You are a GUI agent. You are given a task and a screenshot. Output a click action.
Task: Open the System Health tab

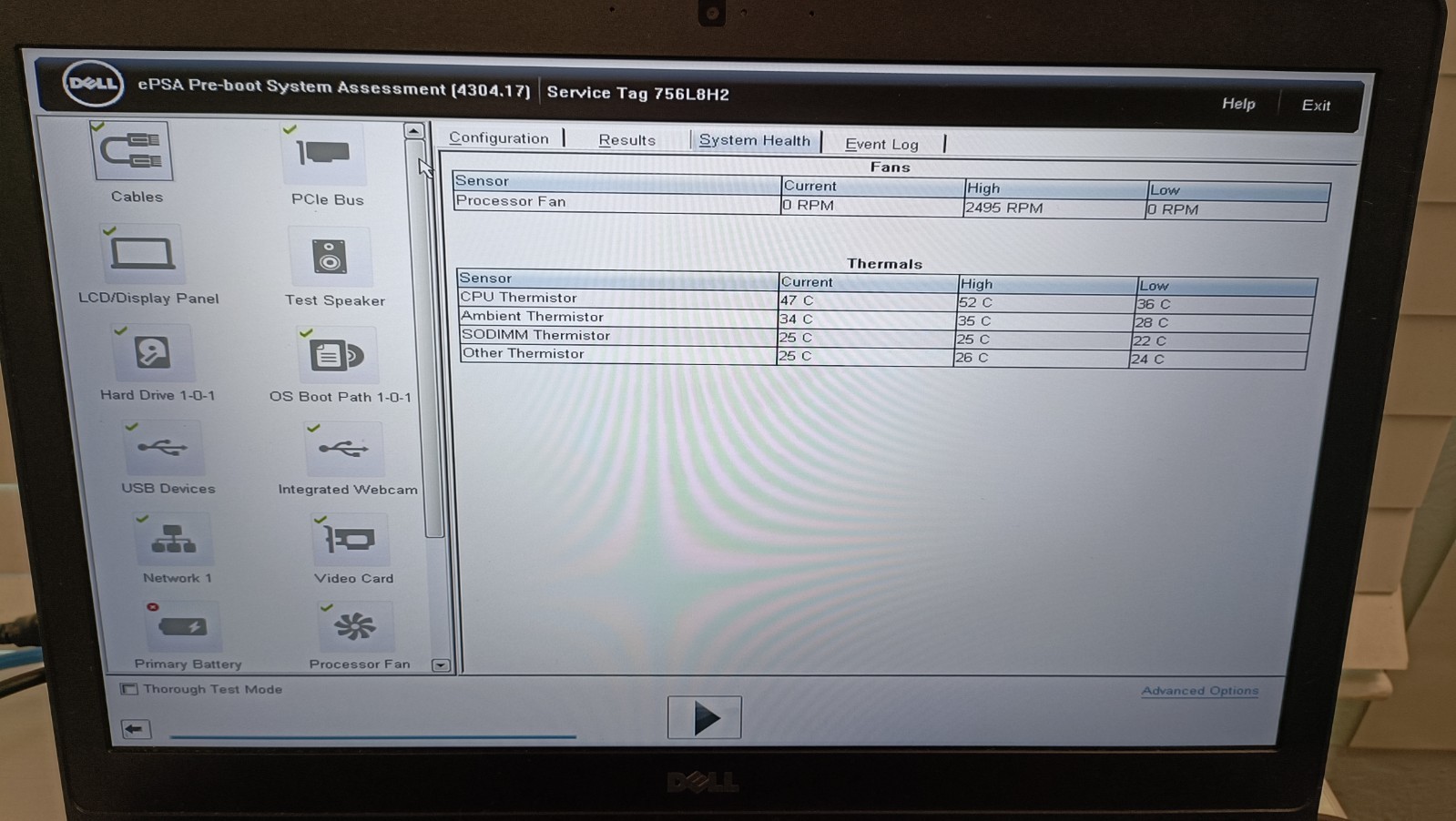pos(755,140)
